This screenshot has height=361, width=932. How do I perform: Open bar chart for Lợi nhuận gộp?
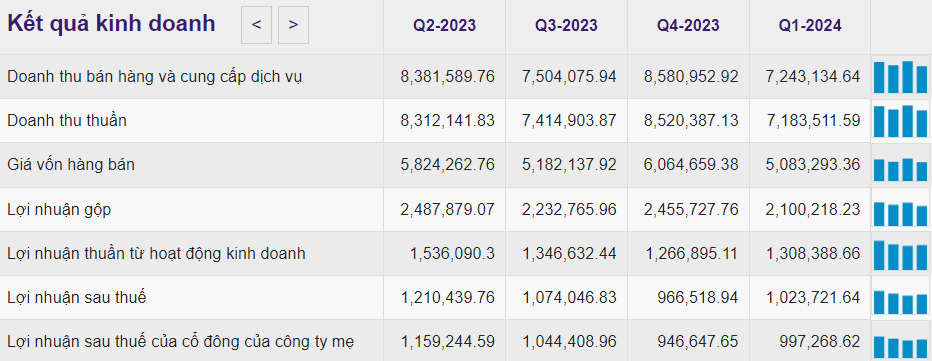point(900,209)
